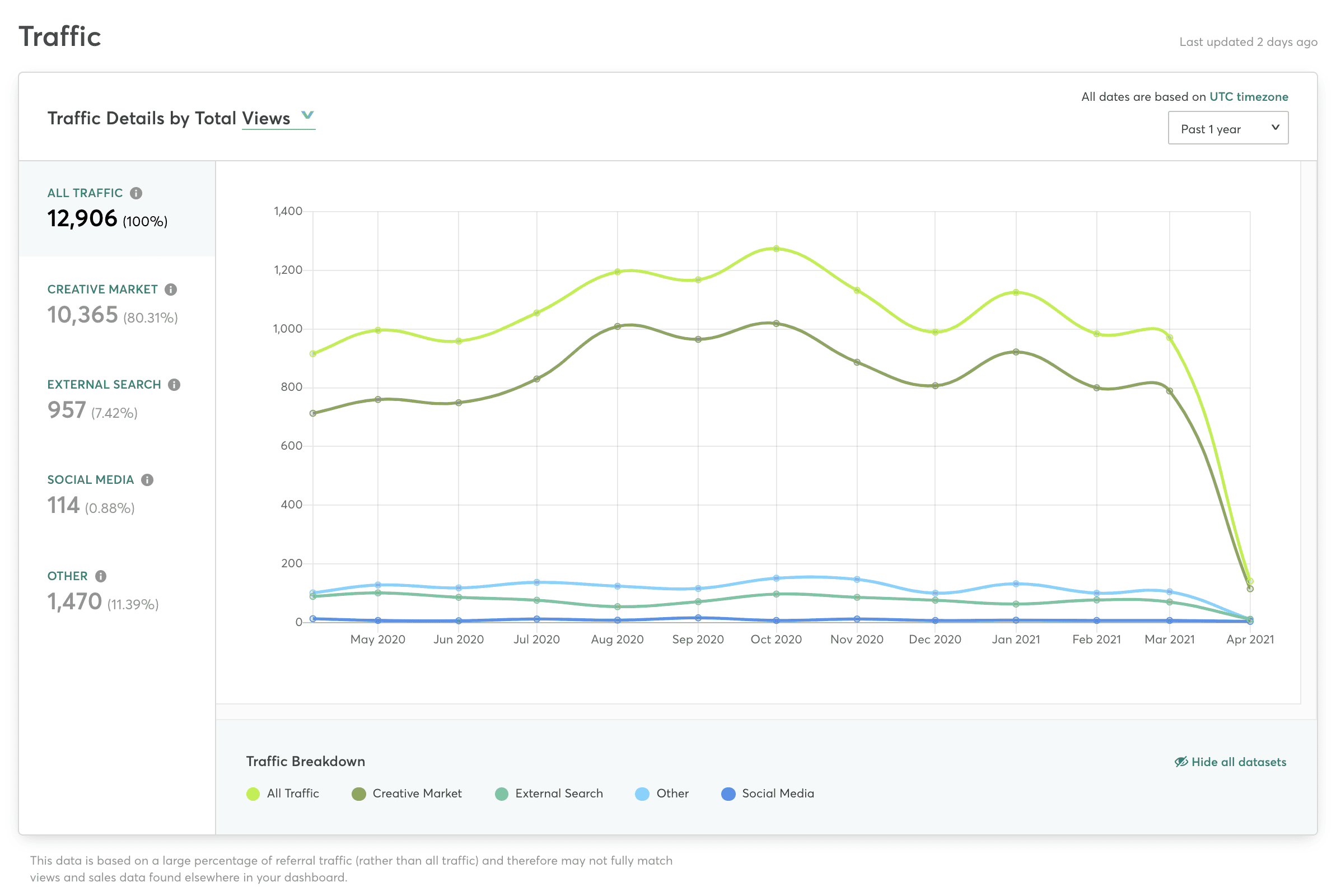Viewport: 1336px width, 896px height.
Task: Open the UTC timezone link
Action: [x=1249, y=96]
